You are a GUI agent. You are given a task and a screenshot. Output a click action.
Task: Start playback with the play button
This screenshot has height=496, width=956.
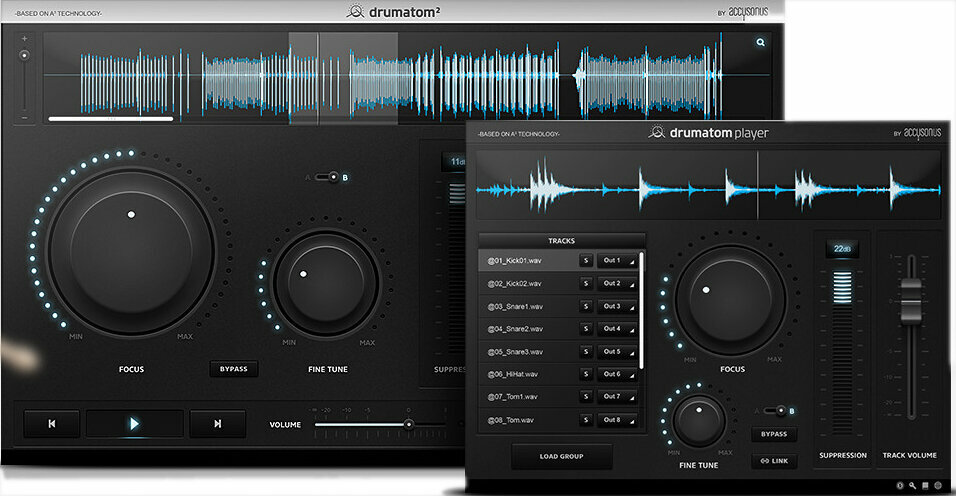134,423
